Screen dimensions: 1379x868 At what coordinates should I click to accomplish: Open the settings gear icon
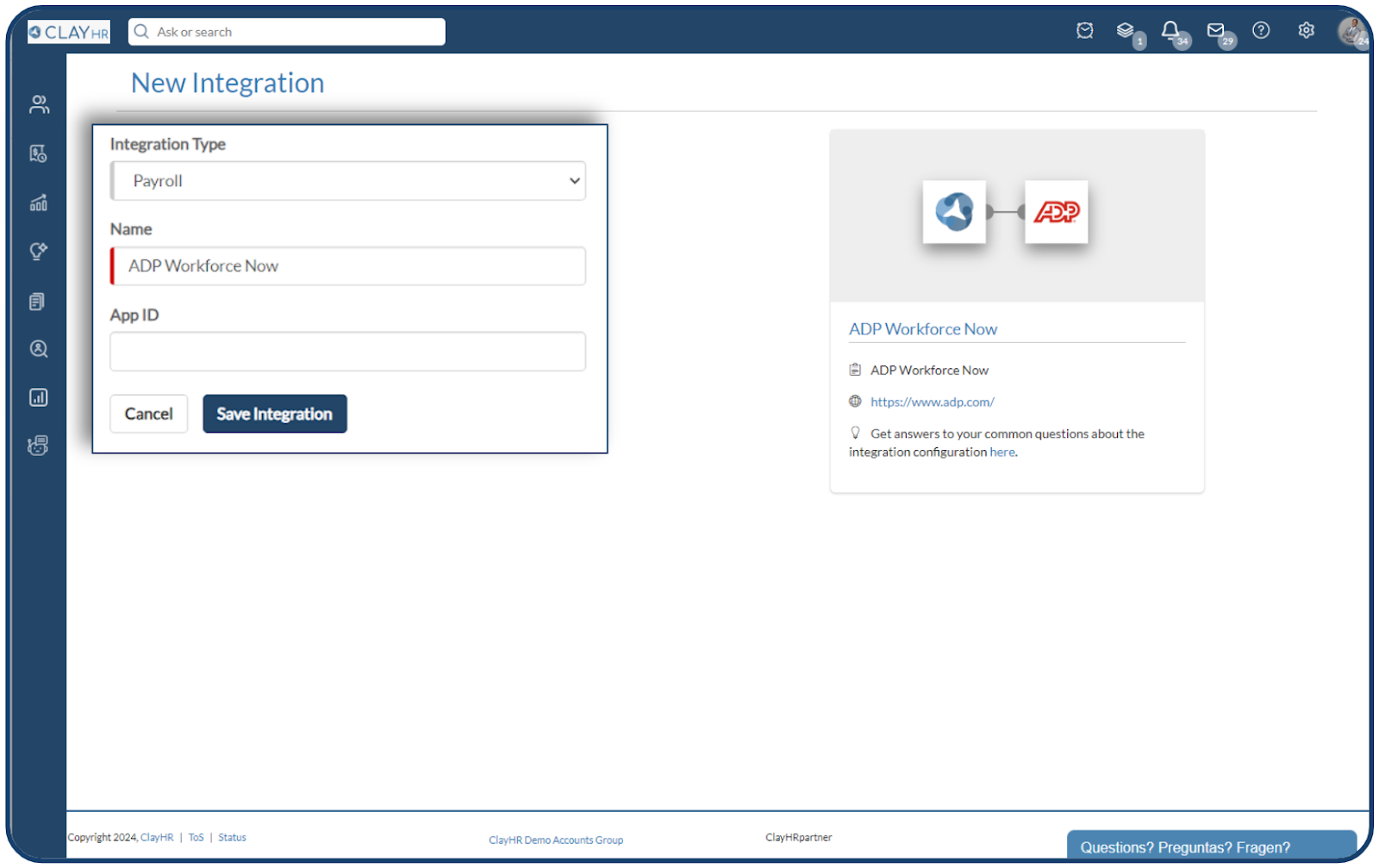1307,31
